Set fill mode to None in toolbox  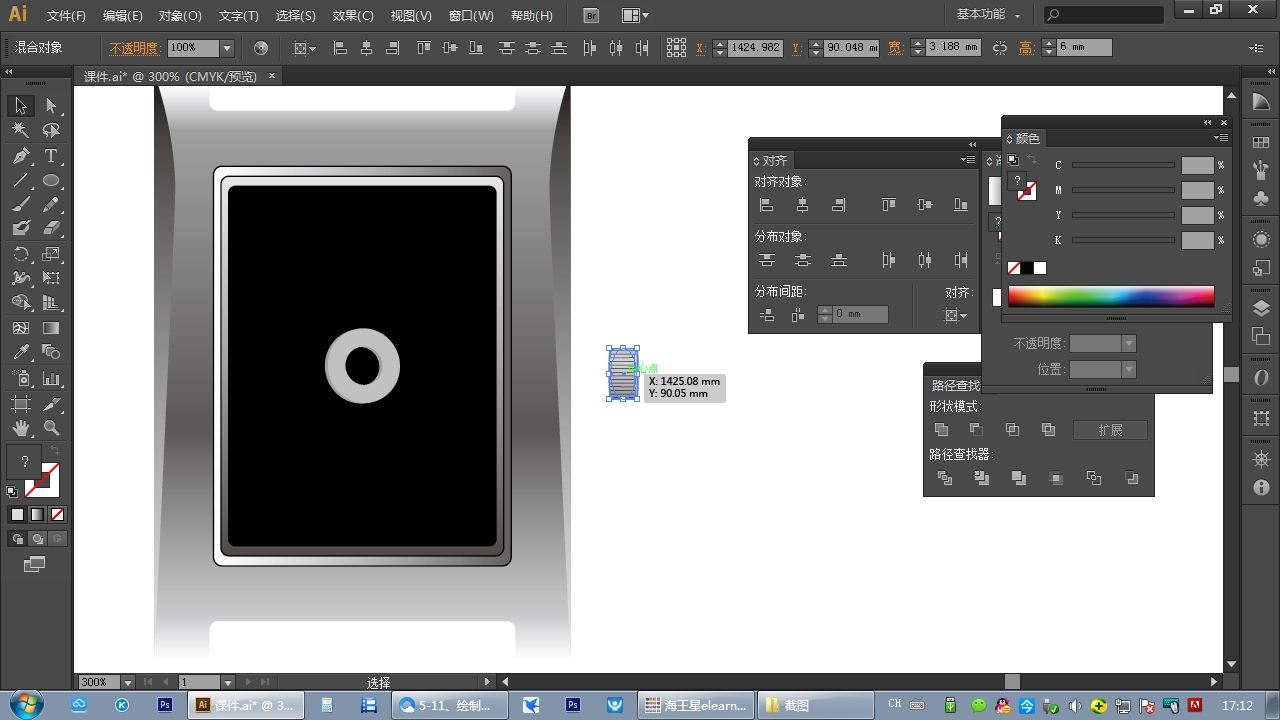[x=57, y=514]
